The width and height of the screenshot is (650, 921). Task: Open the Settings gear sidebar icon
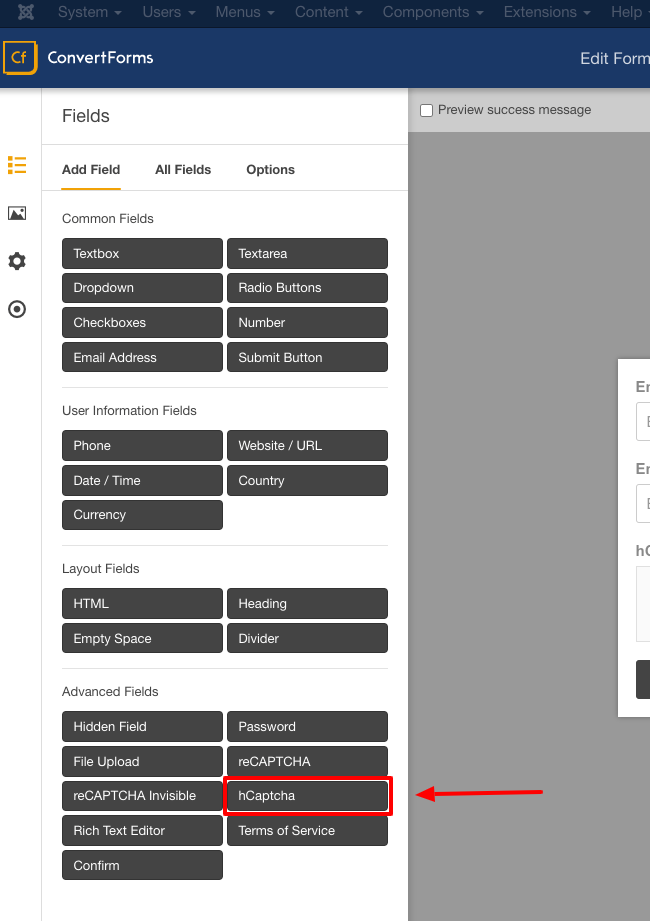pyautogui.click(x=17, y=261)
